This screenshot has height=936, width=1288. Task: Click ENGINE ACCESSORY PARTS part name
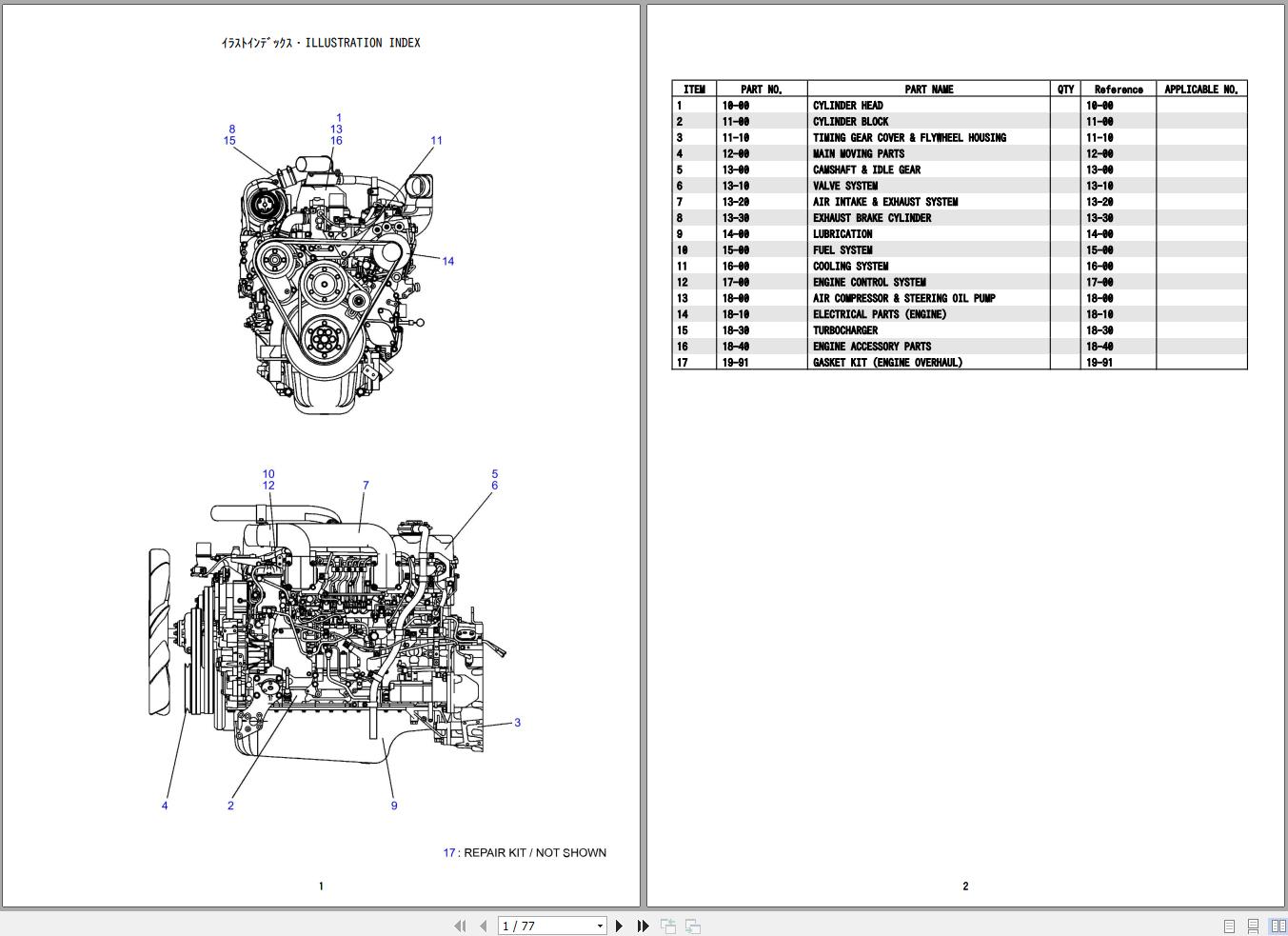[x=872, y=347]
